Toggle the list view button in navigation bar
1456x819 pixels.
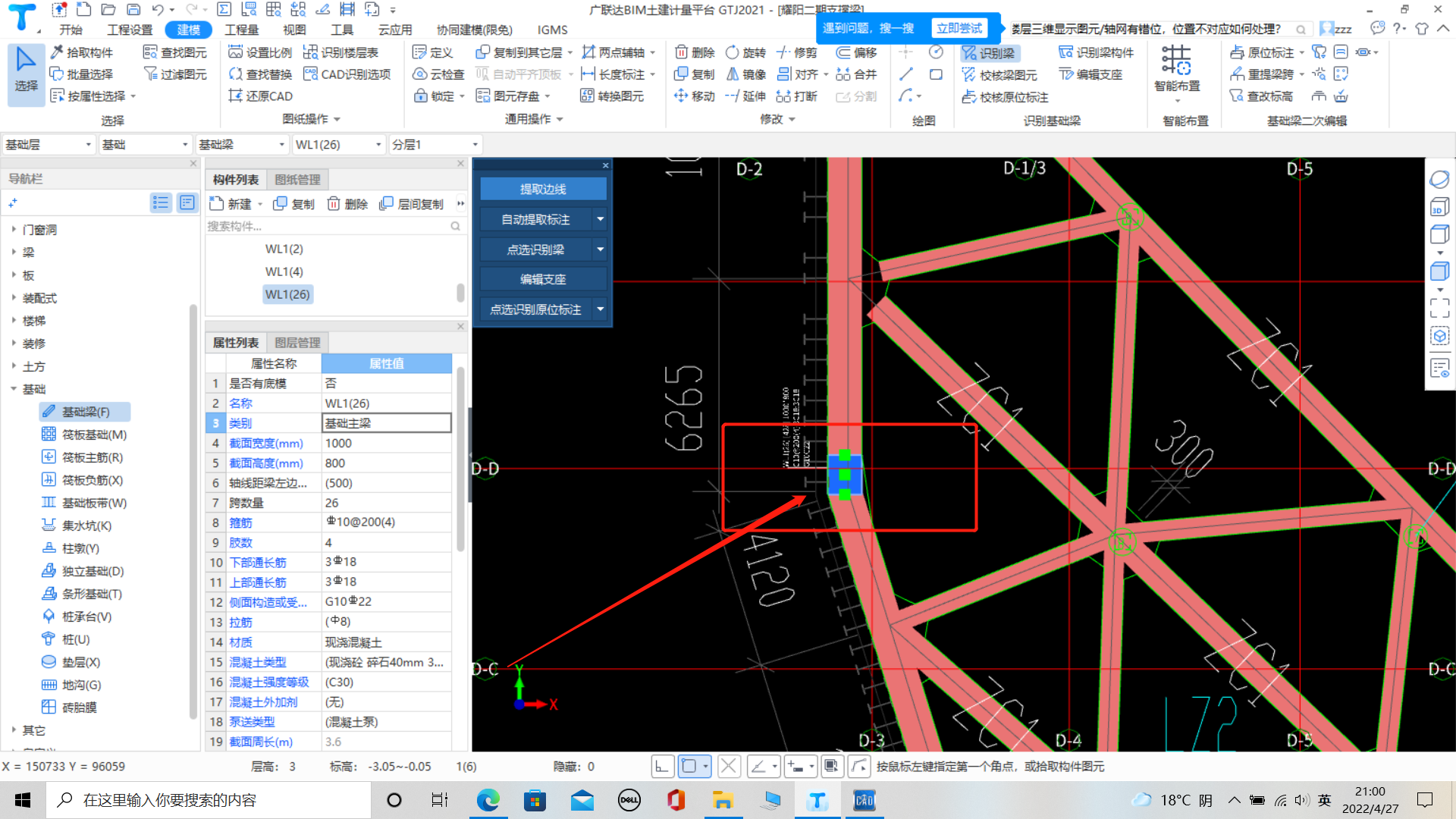pyautogui.click(x=160, y=202)
